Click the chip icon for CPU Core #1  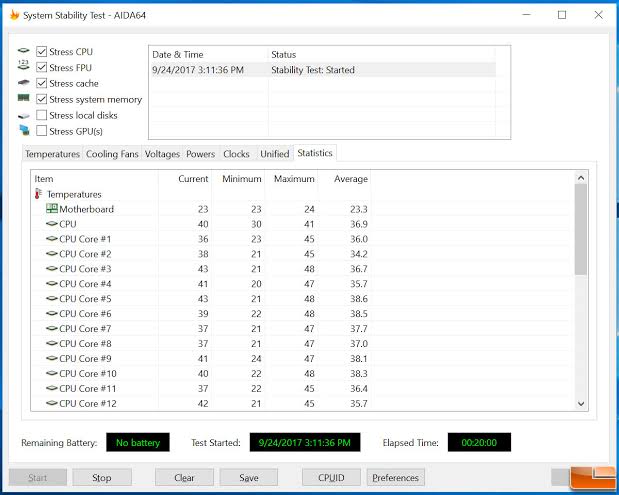[52, 238]
